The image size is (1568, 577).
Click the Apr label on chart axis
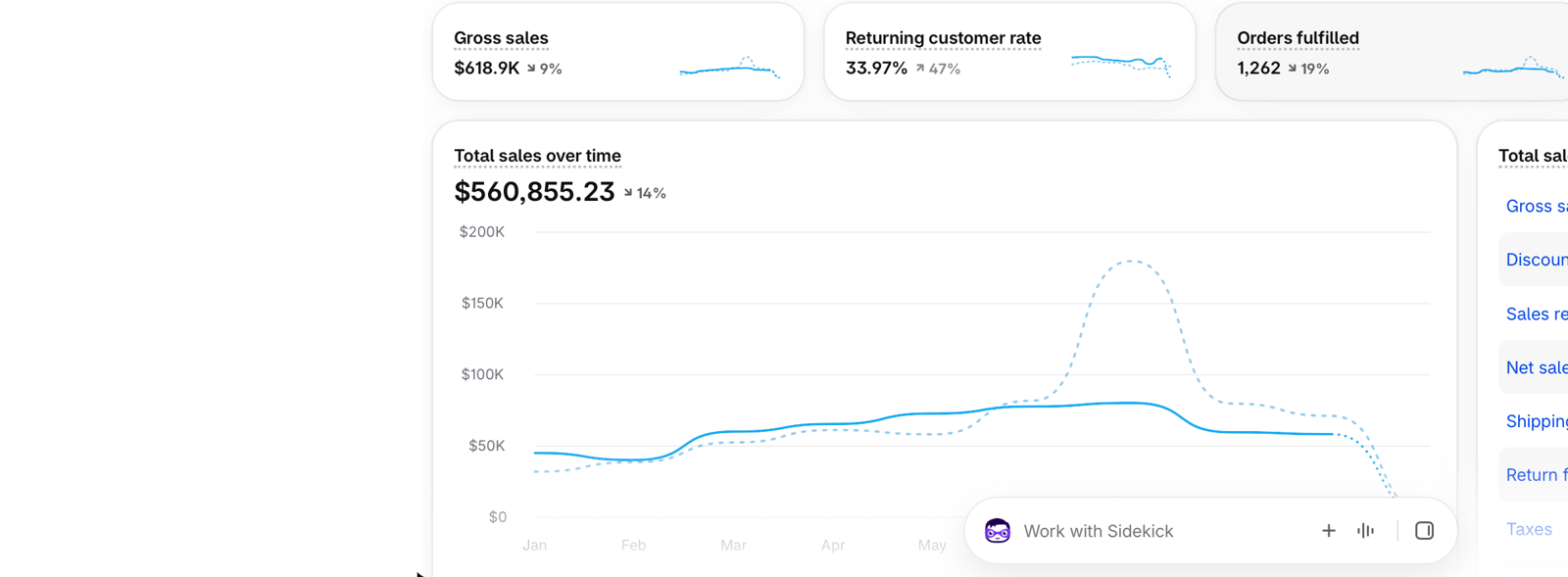833,545
